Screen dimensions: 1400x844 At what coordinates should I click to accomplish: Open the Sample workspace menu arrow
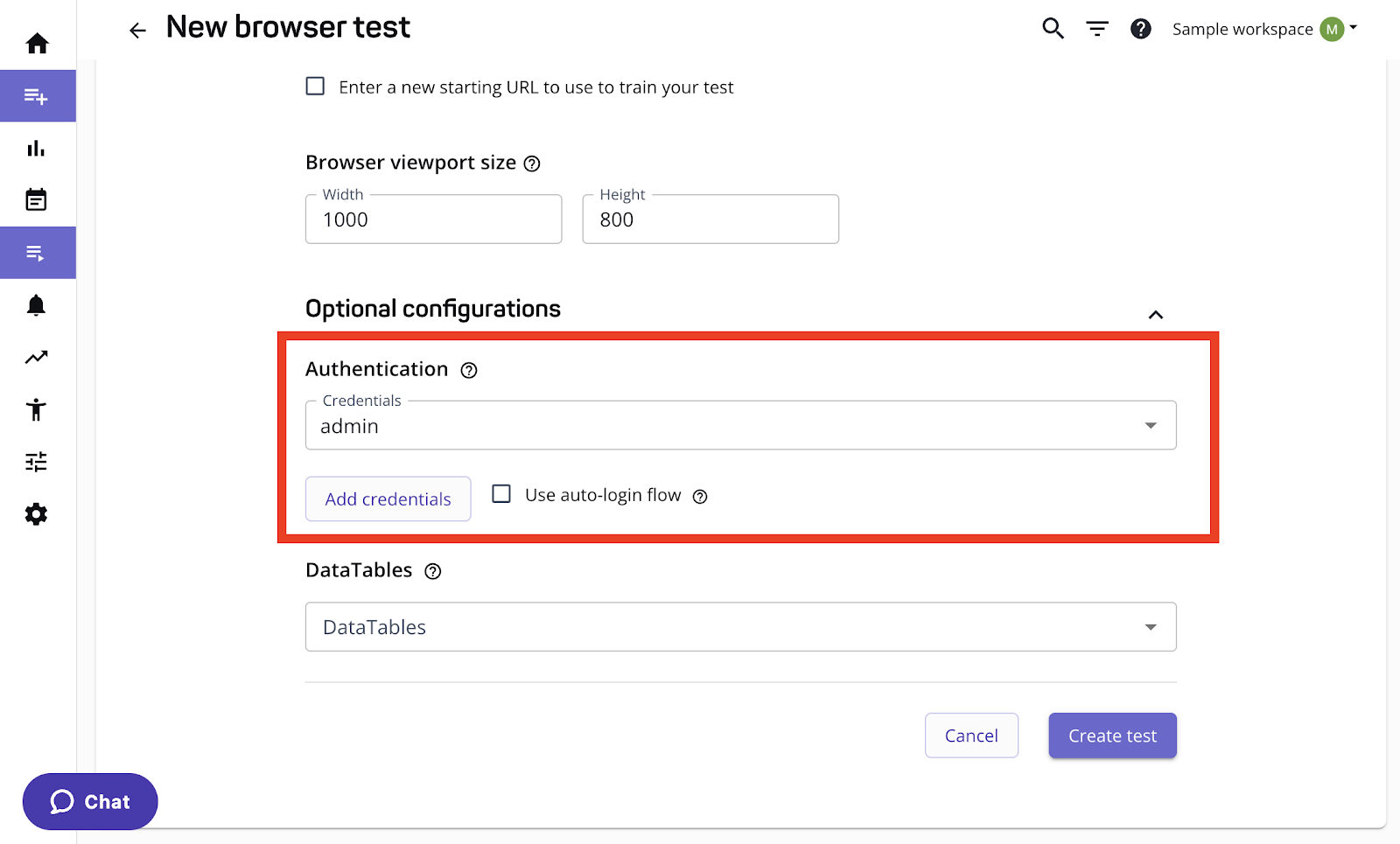1354,28
